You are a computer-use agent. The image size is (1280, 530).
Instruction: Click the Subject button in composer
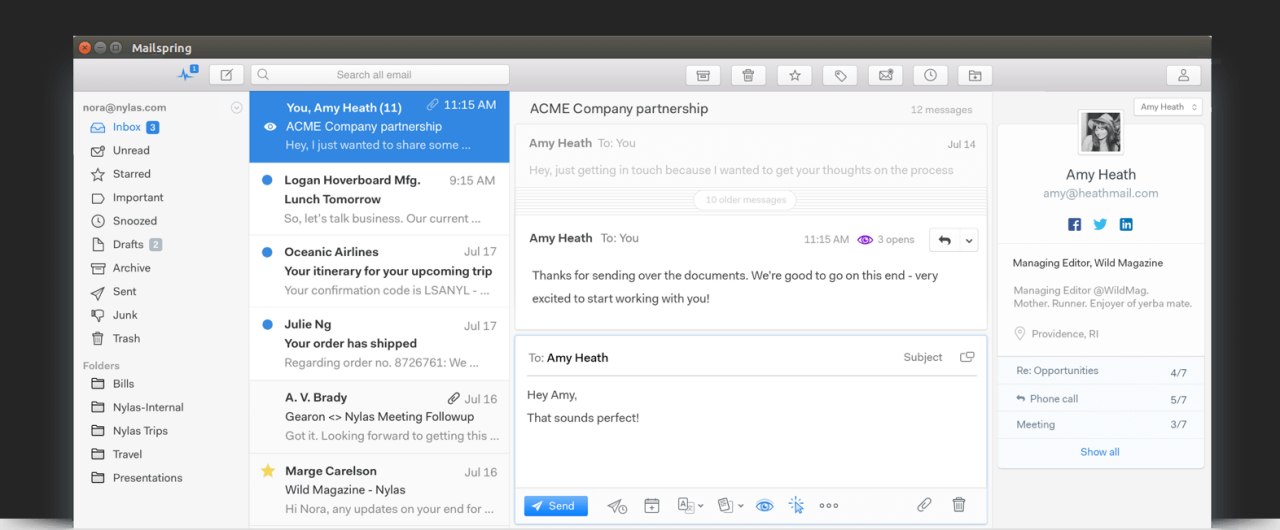coord(922,357)
